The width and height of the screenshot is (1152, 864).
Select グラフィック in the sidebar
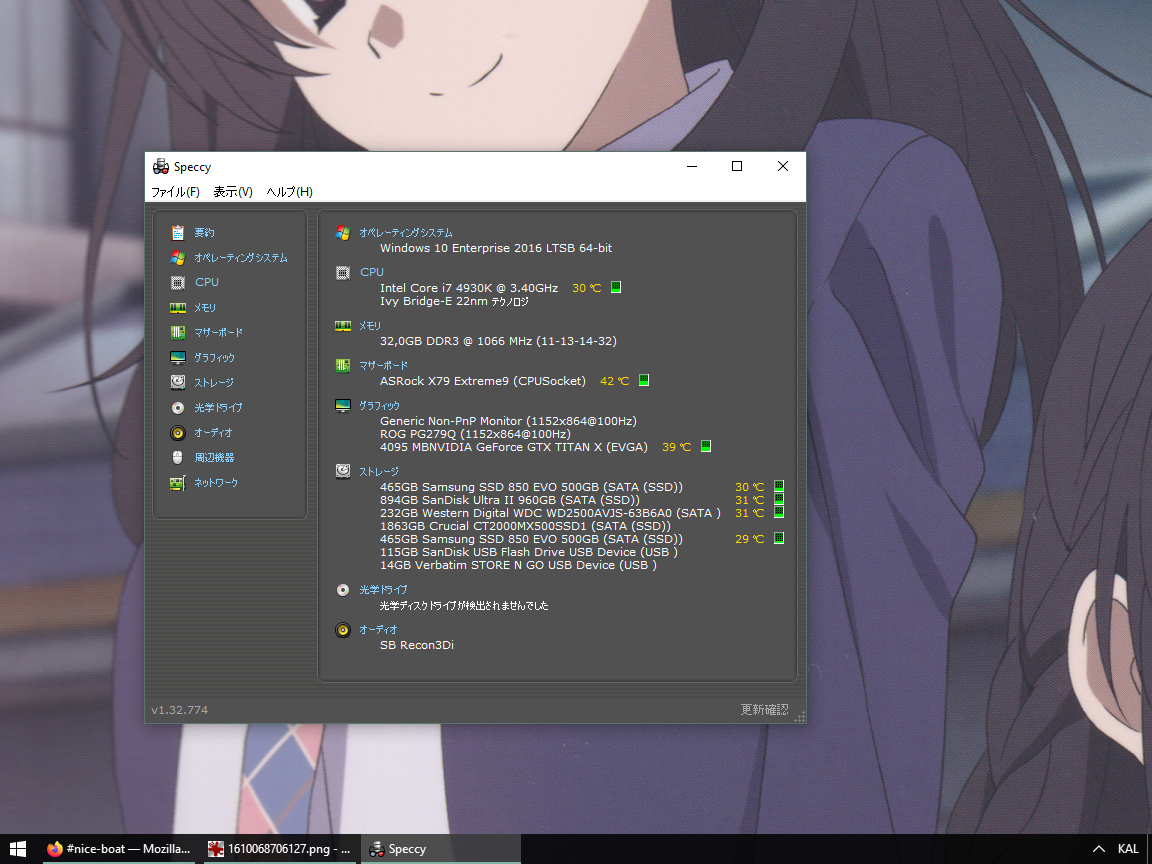(215, 358)
